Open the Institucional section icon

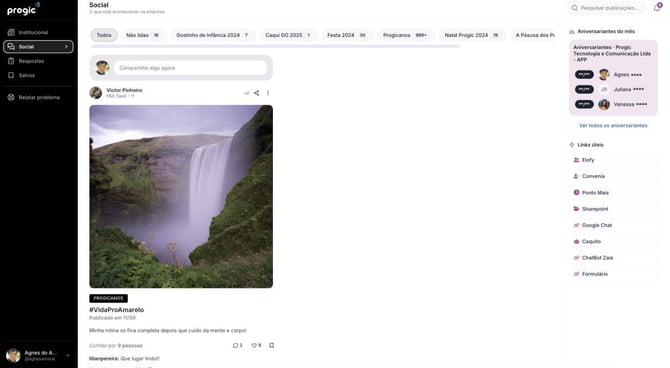(x=11, y=32)
